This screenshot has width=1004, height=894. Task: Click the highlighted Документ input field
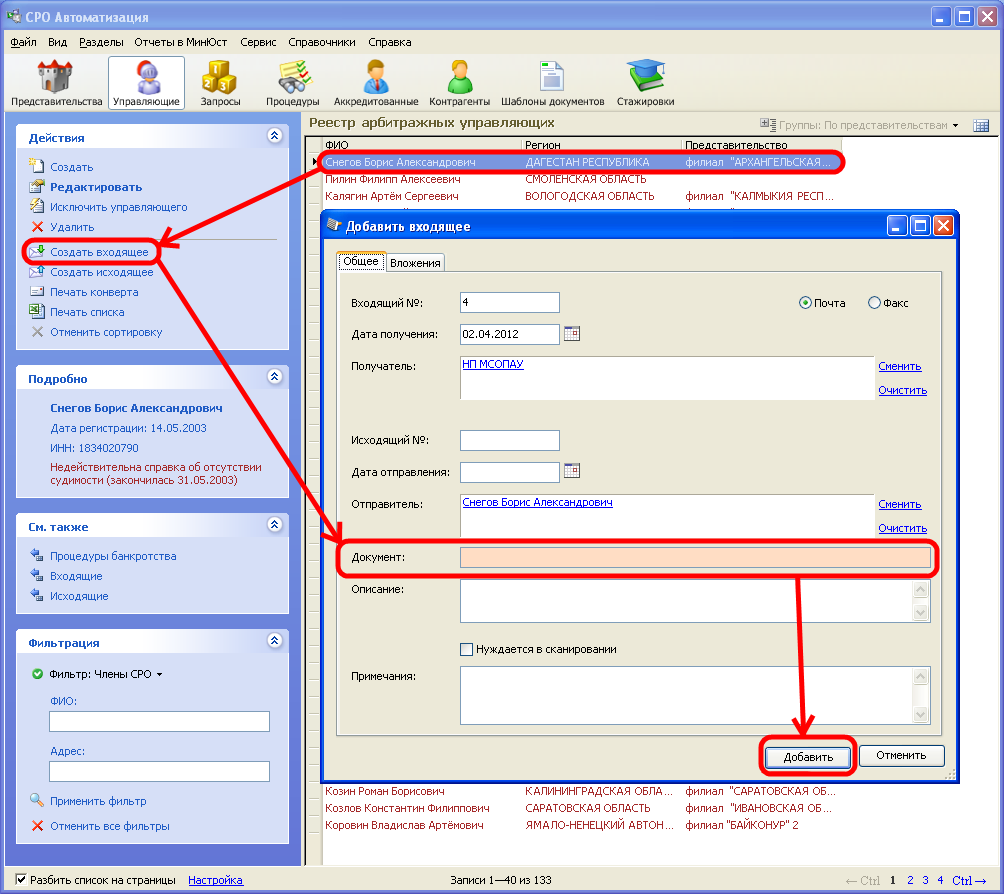tap(694, 557)
